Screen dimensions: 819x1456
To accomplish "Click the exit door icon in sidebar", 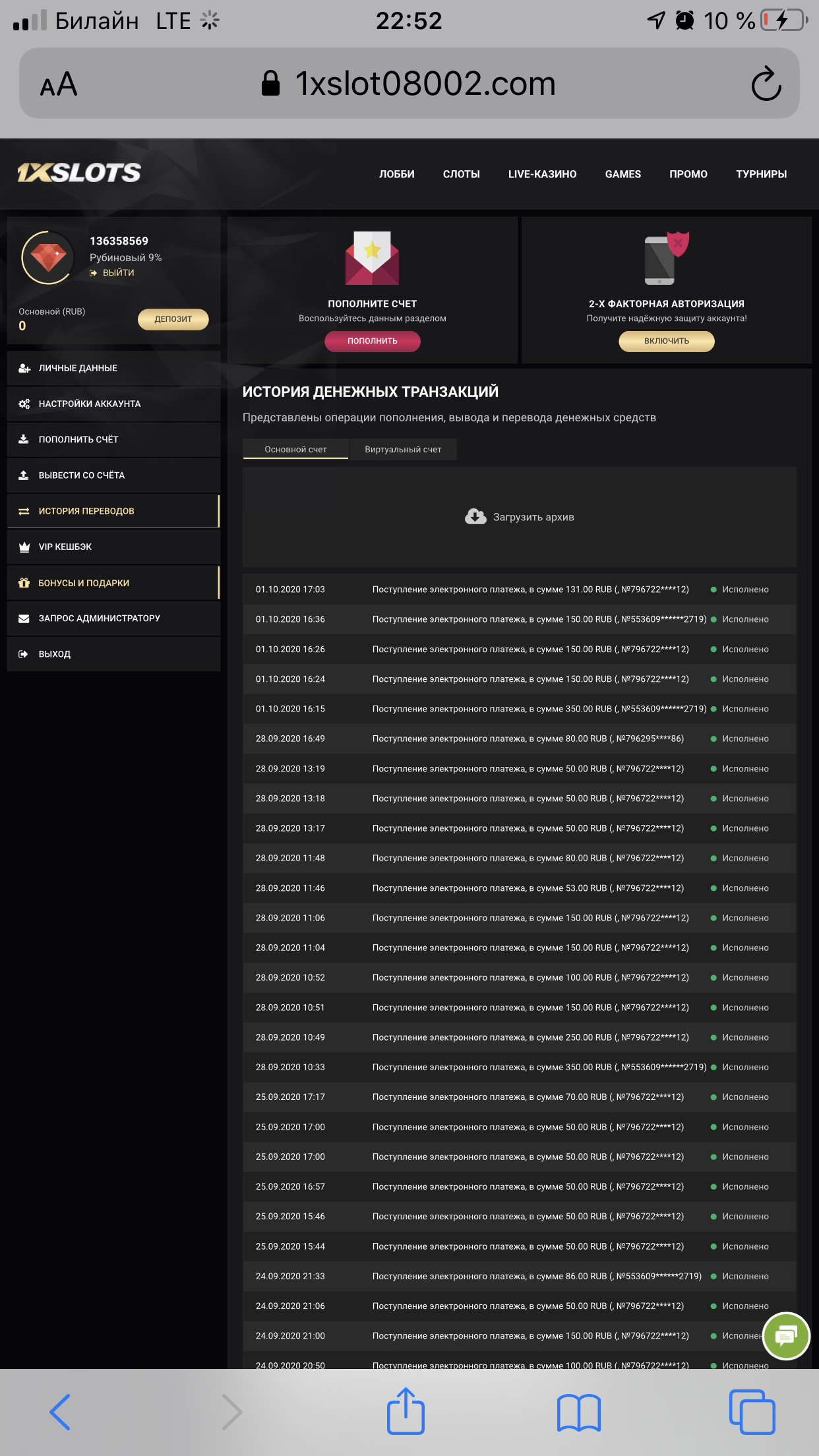I will tap(23, 654).
